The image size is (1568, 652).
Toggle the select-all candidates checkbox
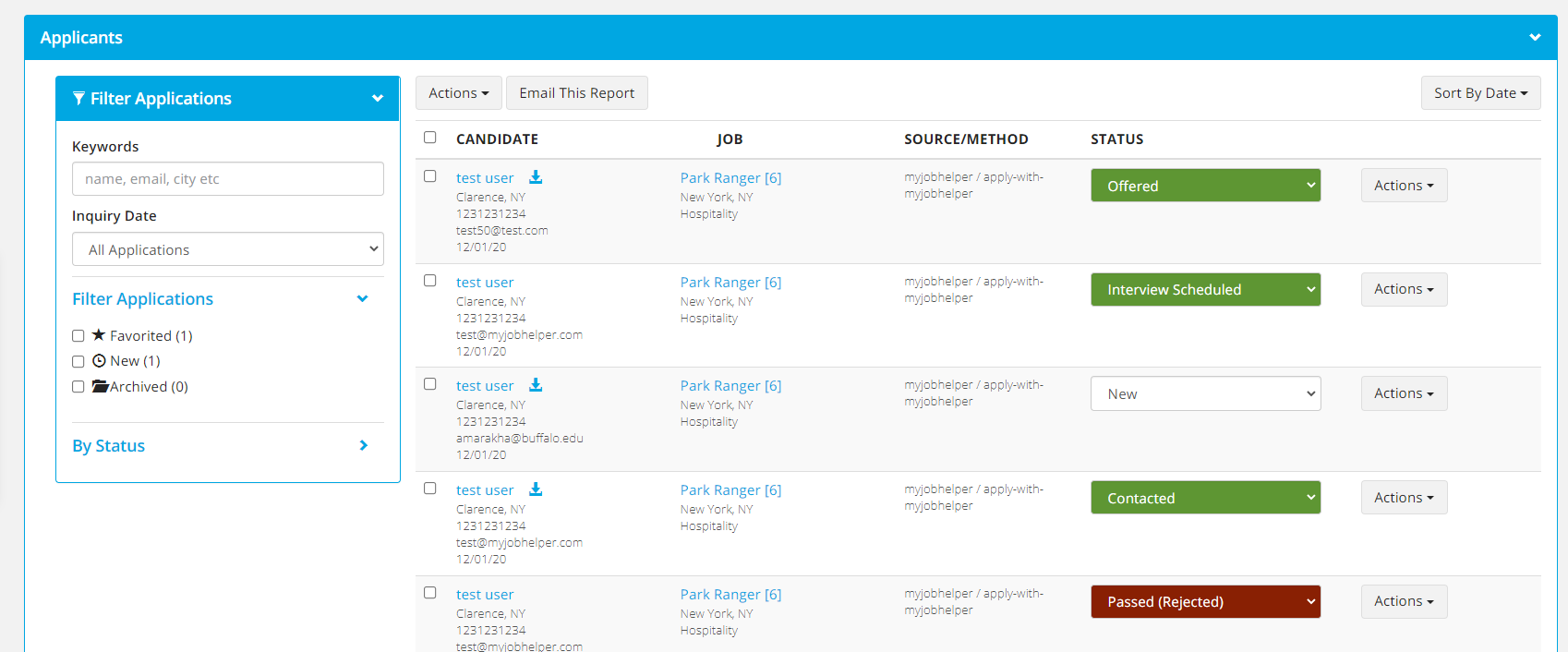point(430,138)
